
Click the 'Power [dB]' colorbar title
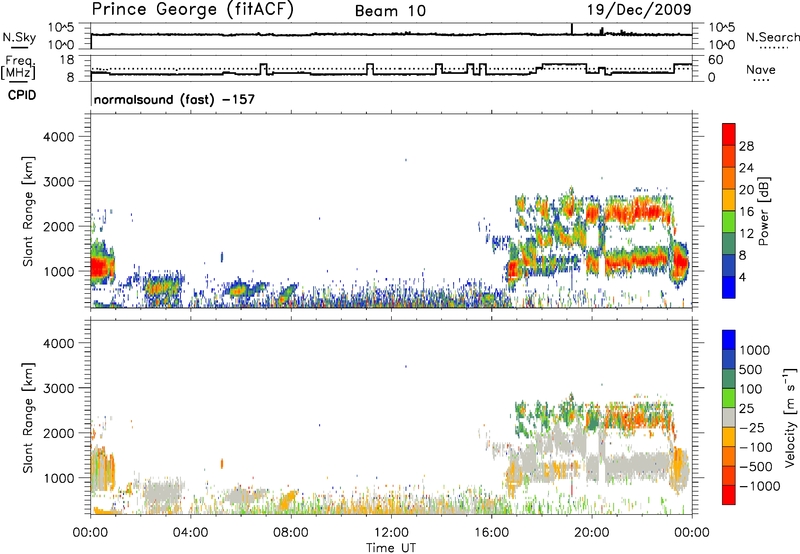(764, 211)
